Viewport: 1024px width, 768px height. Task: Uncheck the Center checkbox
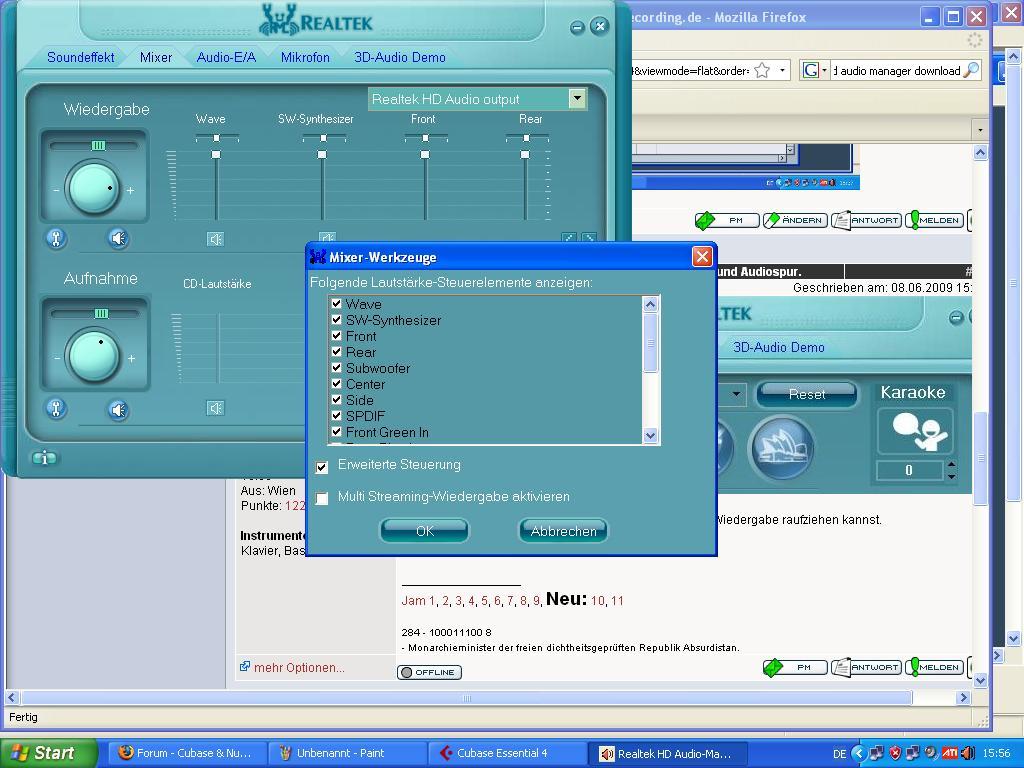tap(336, 384)
